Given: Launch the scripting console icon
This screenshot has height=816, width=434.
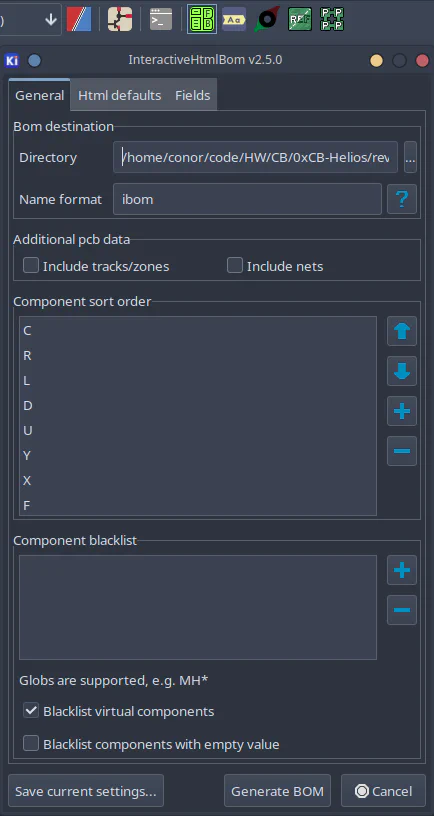Looking at the screenshot, I should 161,19.
